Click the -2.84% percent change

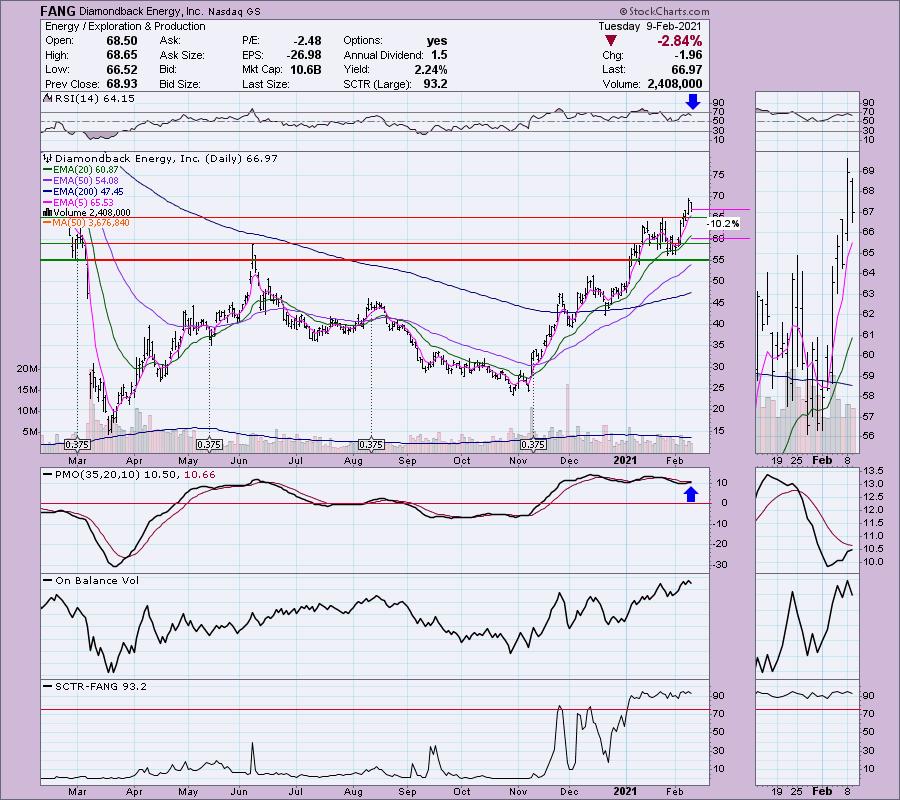(x=680, y=41)
